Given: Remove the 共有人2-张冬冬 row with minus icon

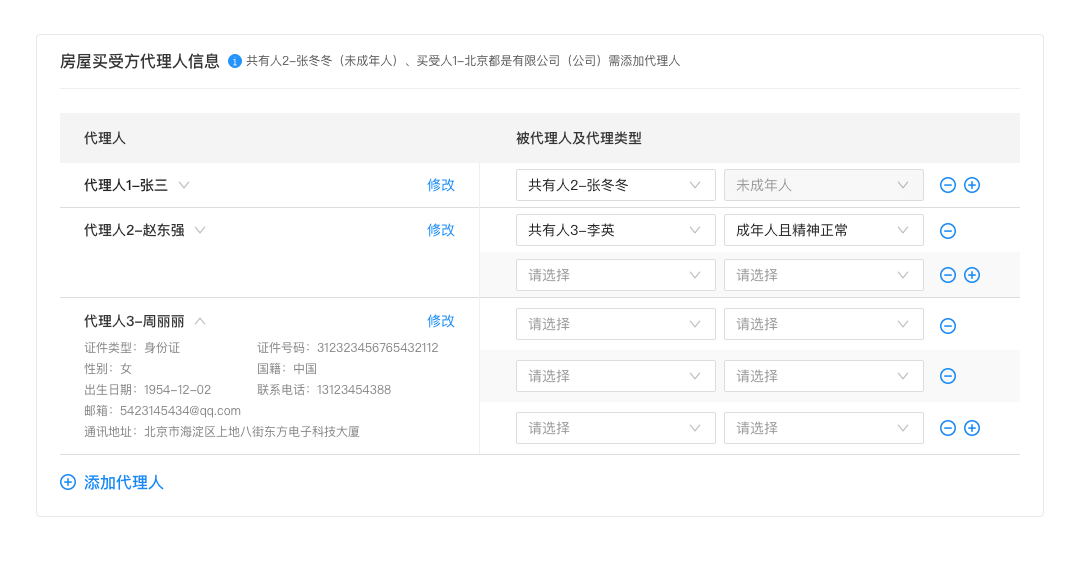Looking at the screenshot, I should tap(948, 185).
